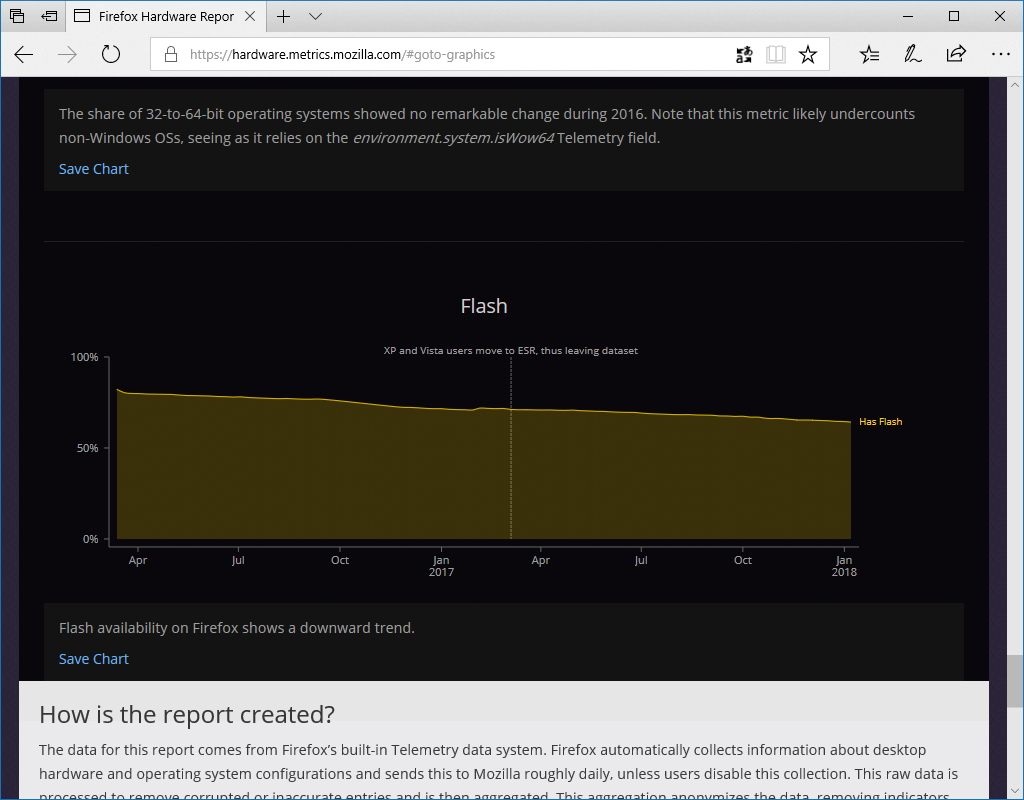Toggle Reading view icon

point(776,54)
